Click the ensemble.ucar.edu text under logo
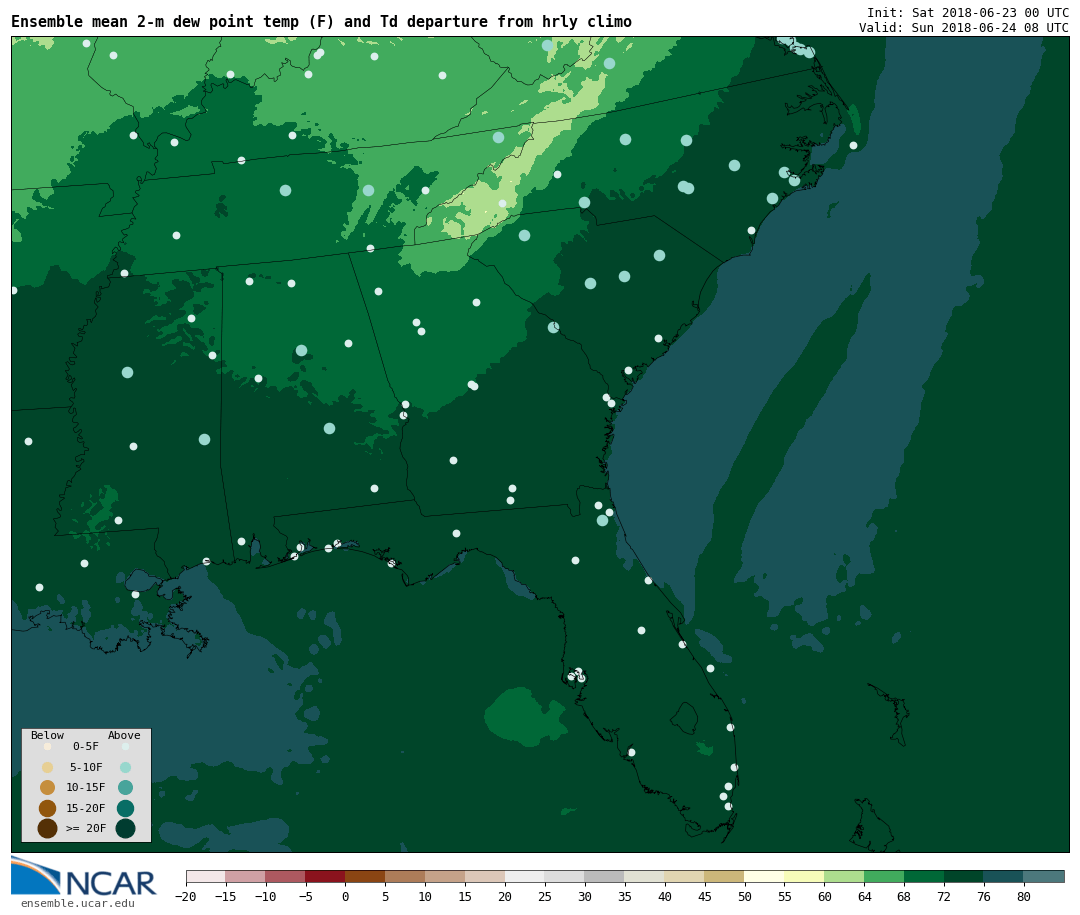 tap(78, 903)
